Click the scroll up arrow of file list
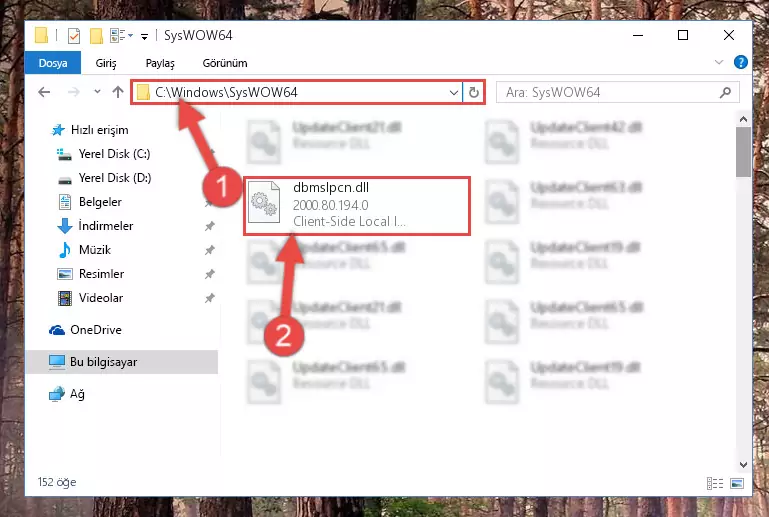 [743, 119]
